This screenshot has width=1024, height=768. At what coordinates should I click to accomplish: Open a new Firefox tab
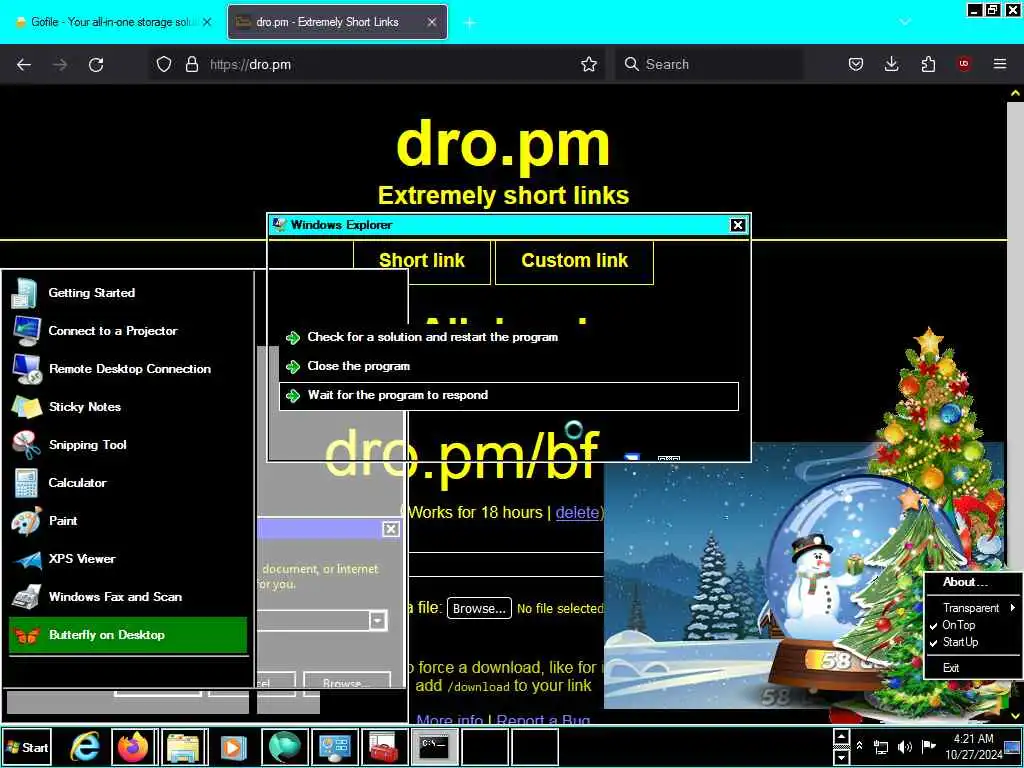pos(469,22)
